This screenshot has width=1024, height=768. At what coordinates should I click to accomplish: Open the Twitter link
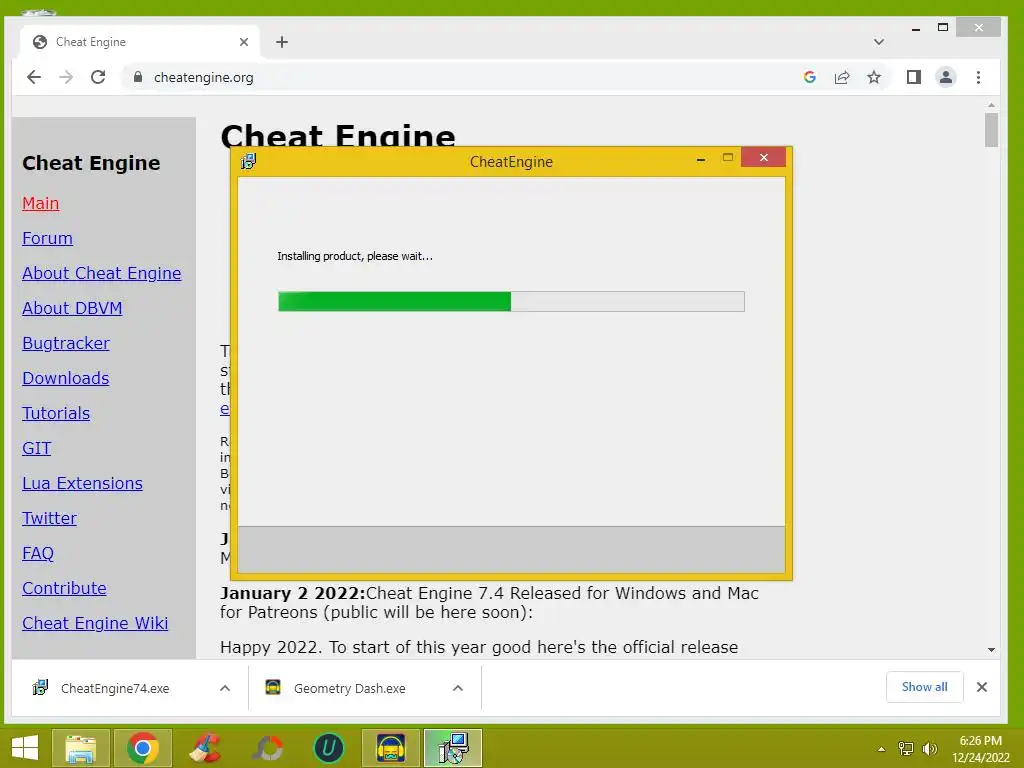[50, 518]
